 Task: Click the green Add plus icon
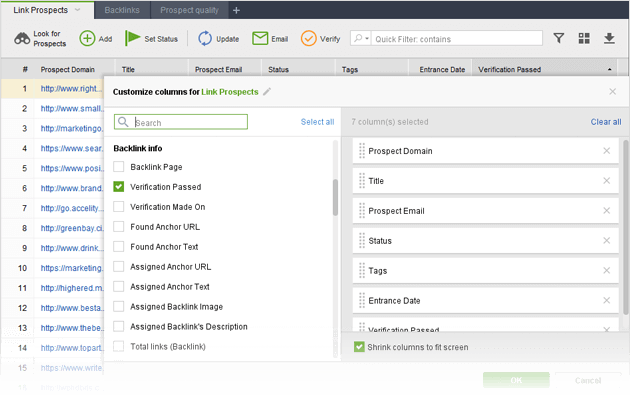pos(87,39)
